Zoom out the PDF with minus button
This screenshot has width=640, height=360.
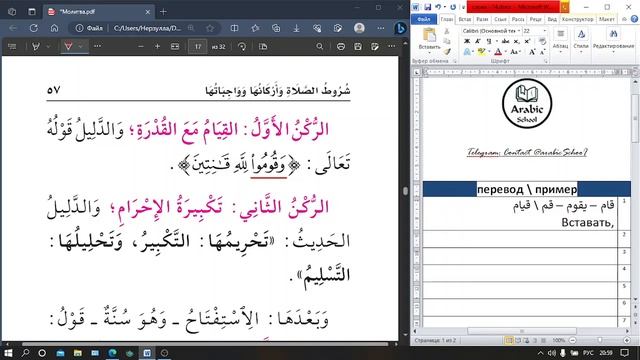(x=141, y=47)
